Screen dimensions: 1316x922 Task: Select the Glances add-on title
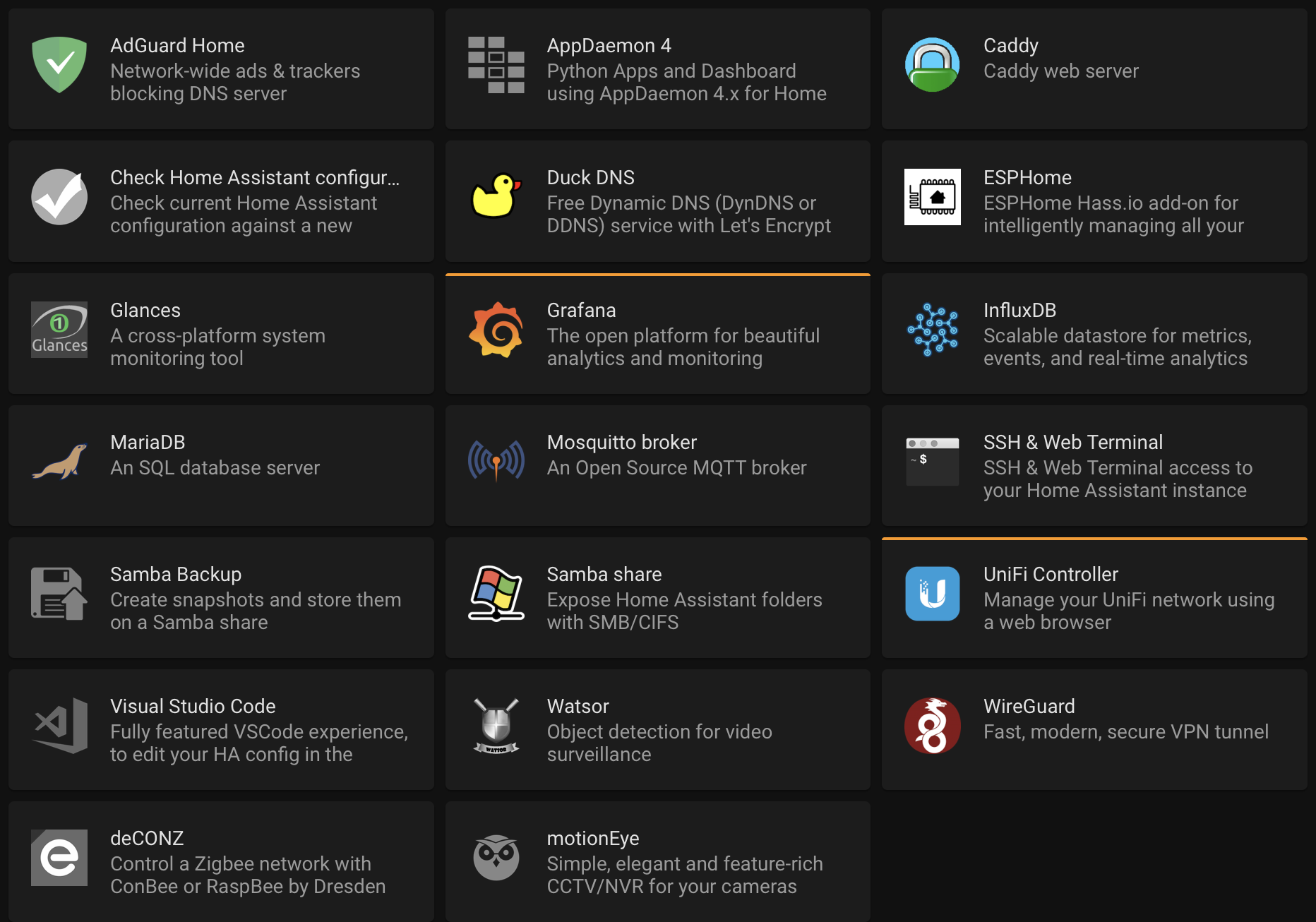point(145,311)
